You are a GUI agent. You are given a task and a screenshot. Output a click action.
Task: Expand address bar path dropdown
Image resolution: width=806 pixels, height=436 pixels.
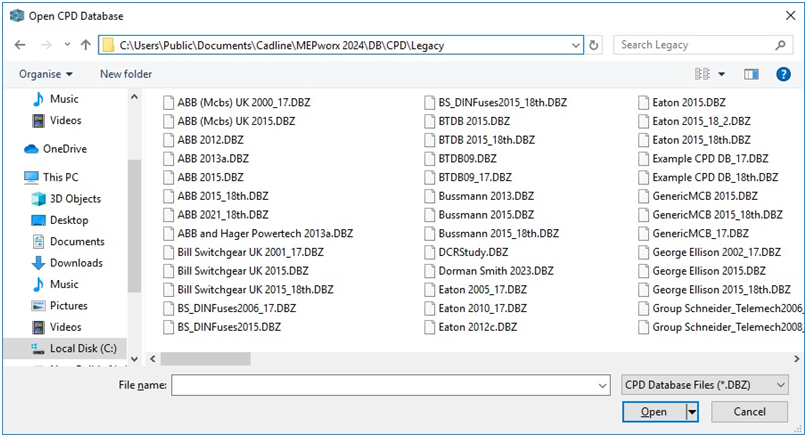[x=576, y=45]
